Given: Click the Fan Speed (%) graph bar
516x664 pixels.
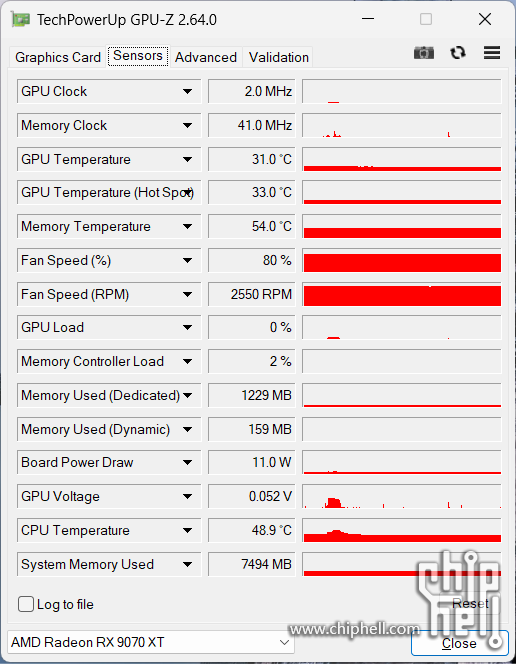Looking at the screenshot, I should pos(402,260).
